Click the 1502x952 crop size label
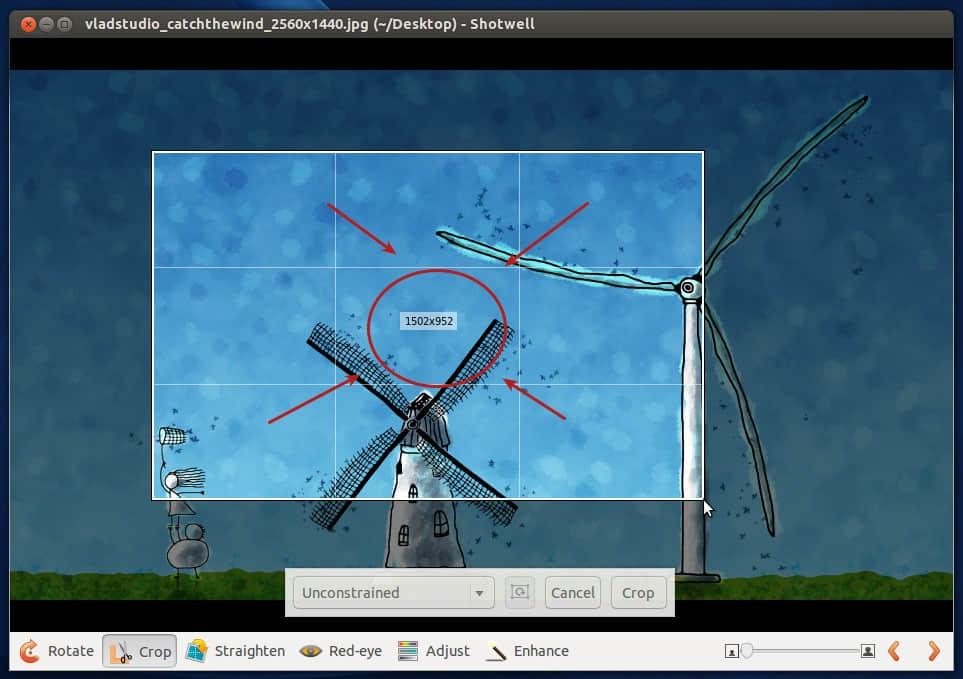Image resolution: width=963 pixels, height=679 pixels. [x=429, y=321]
